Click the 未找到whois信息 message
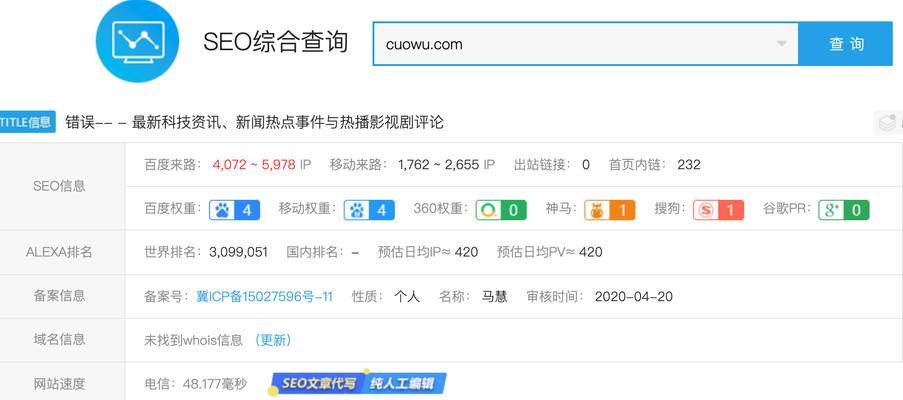903x400 pixels. 194,340
